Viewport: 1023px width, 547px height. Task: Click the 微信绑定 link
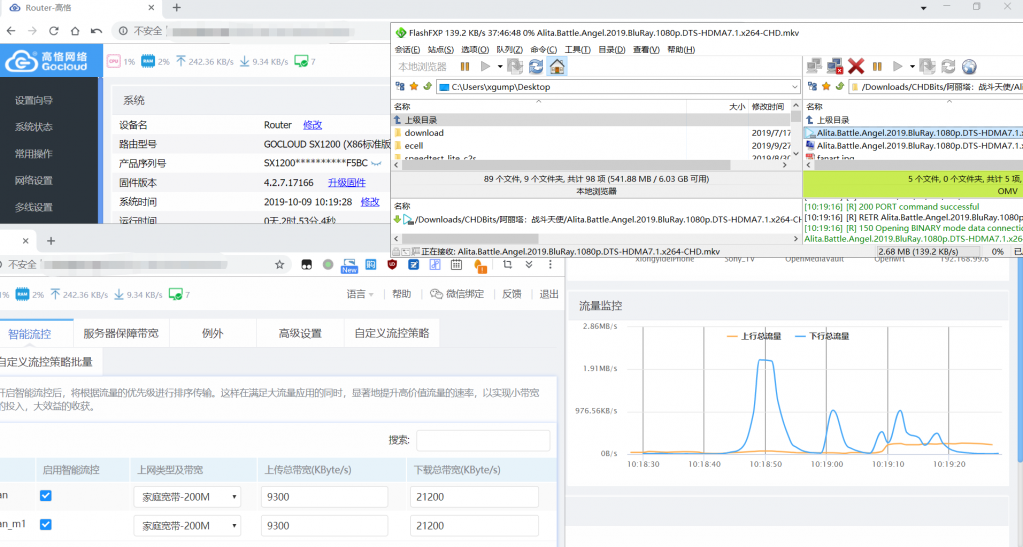[x=457, y=294]
